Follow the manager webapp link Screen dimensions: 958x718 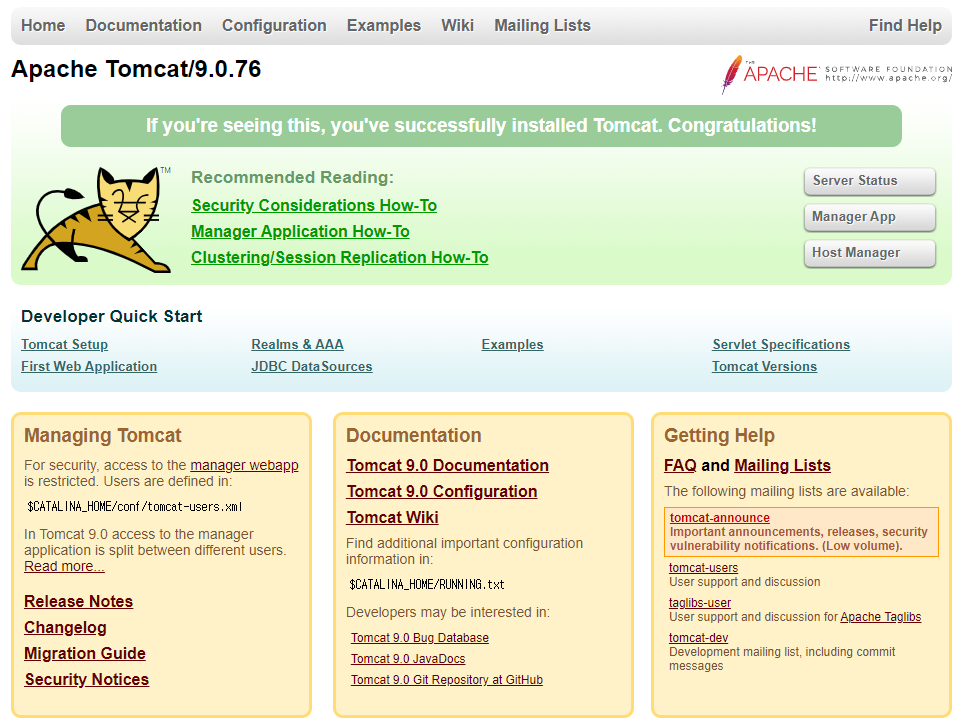[x=244, y=466]
